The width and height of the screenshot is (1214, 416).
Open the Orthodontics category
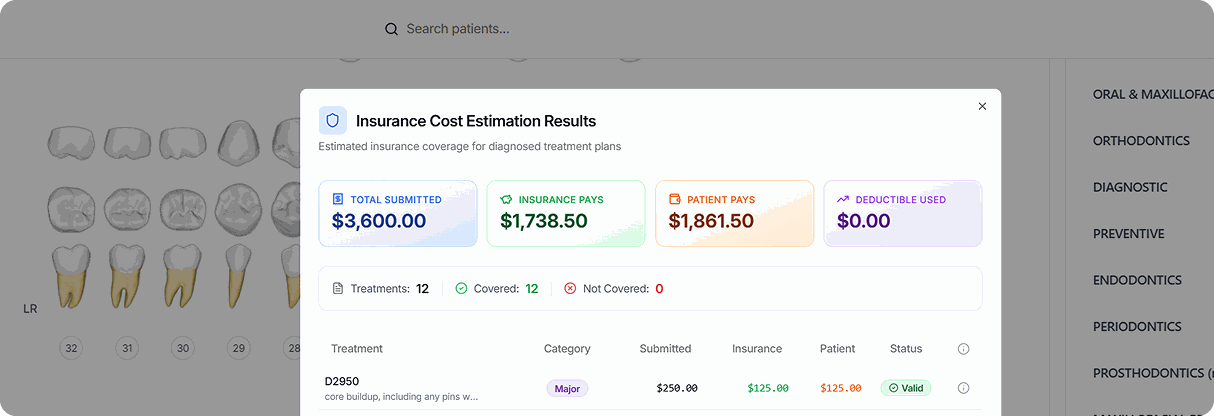[x=1141, y=141]
